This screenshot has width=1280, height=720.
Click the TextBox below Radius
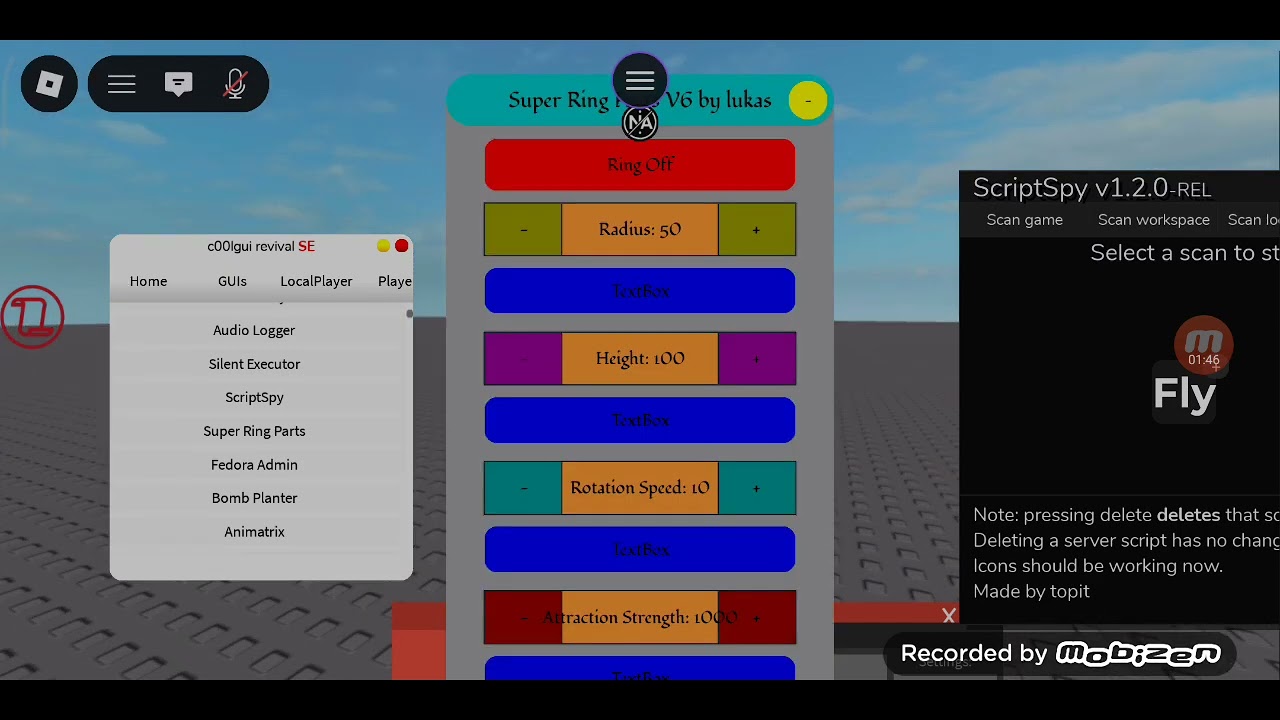click(x=640, y=291)
